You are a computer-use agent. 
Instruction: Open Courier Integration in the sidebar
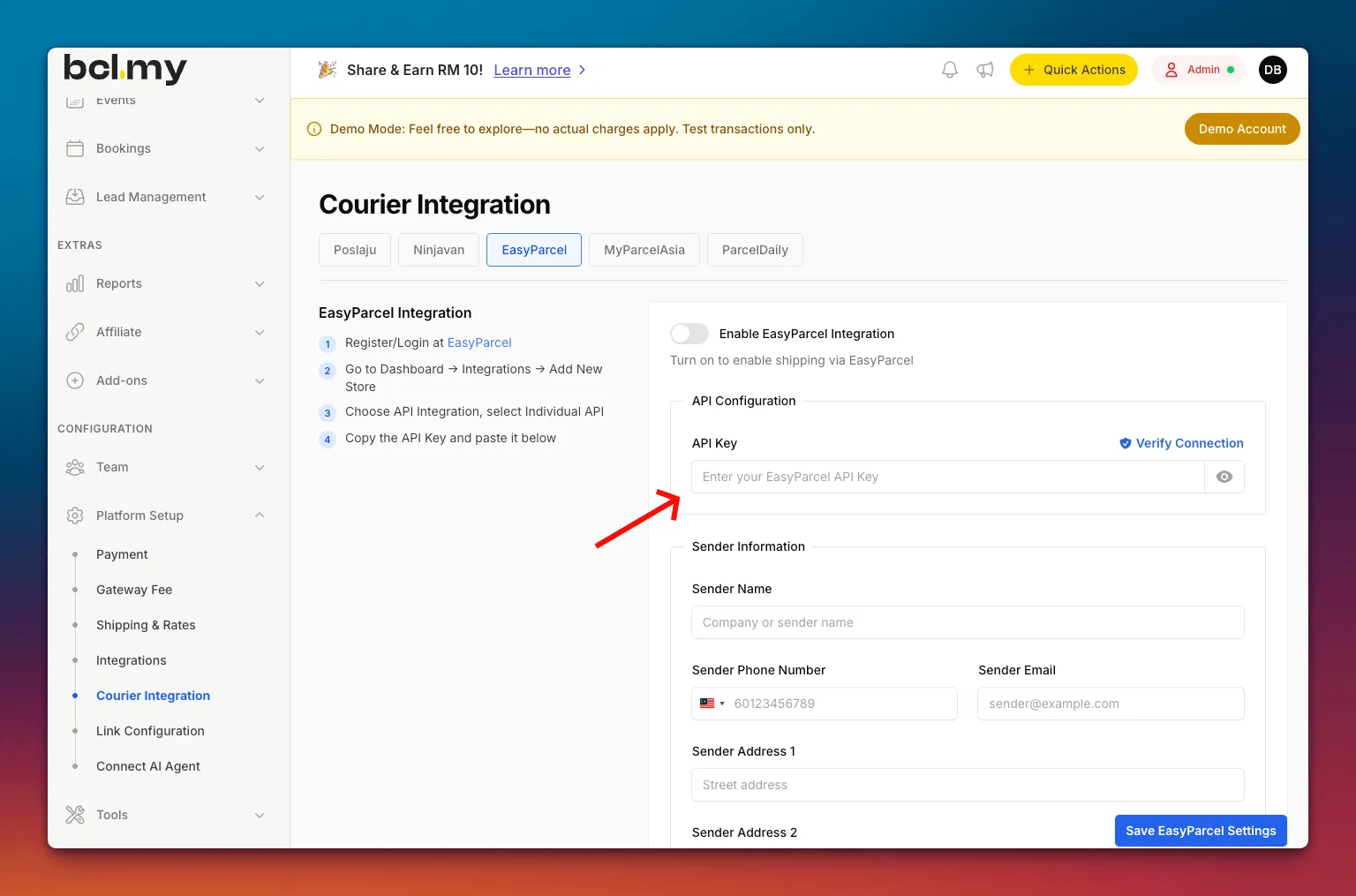[x=153, y=696]
